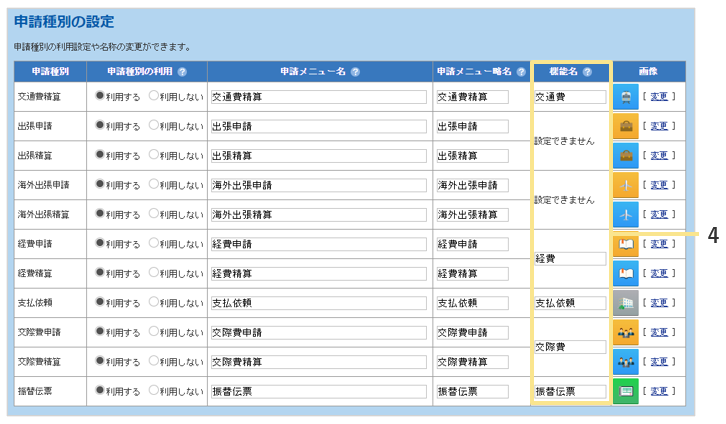726x424 pixels.
Task: Select 利用しない for the 振替伝票 row
Action: tap(154, 391)
